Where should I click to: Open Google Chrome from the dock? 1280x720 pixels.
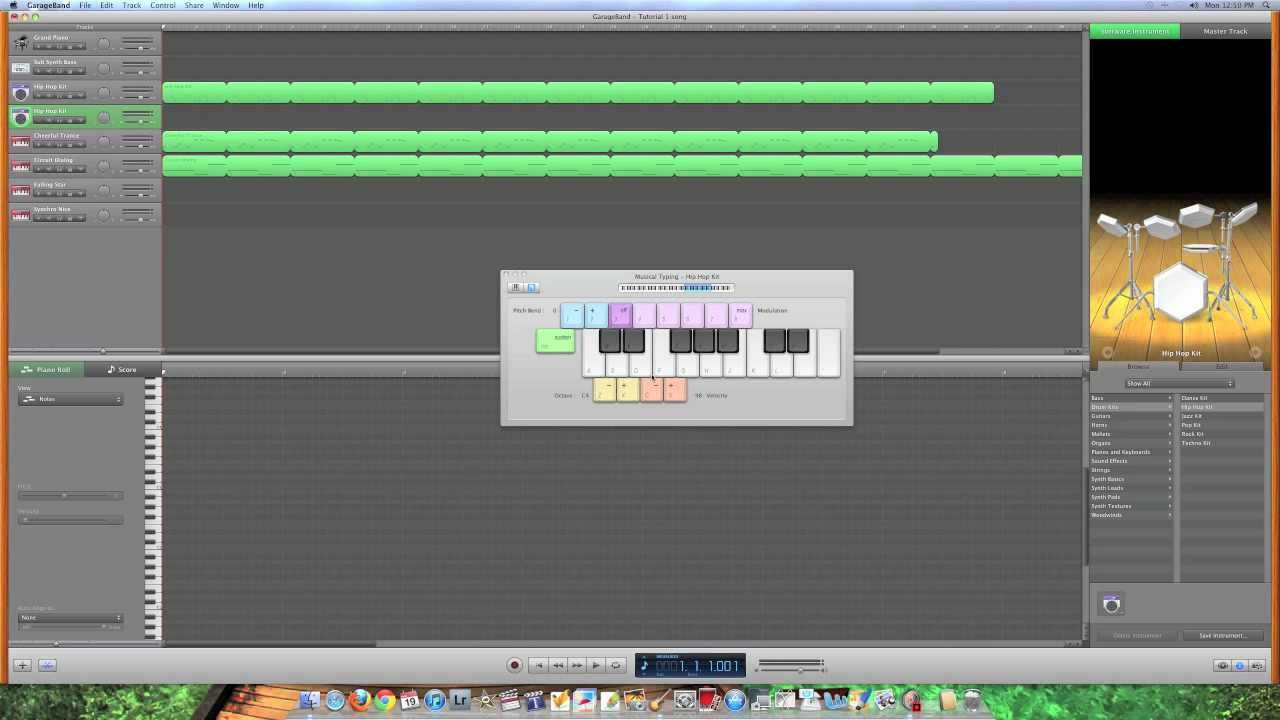coord(385,701)
